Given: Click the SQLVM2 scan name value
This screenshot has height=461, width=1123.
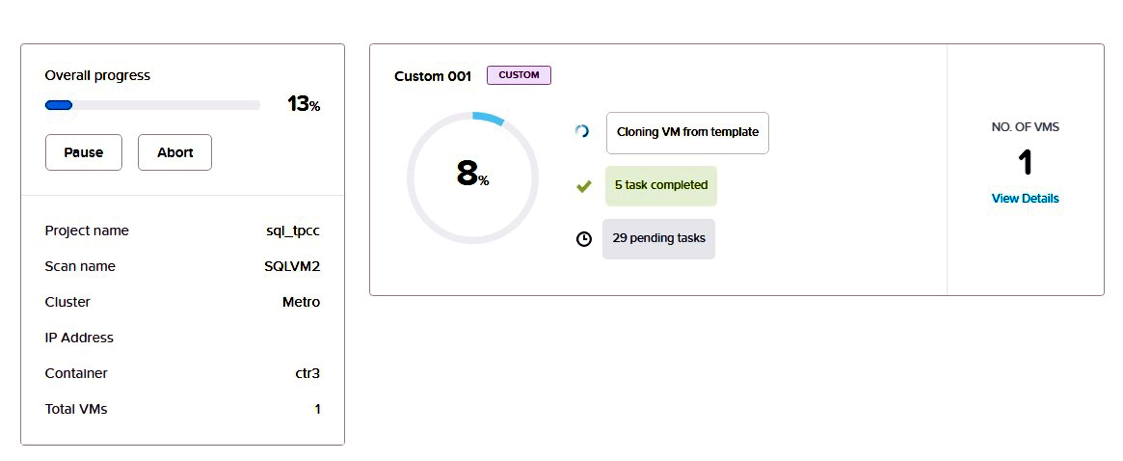Looking at the screenshot, I should 292,266.
